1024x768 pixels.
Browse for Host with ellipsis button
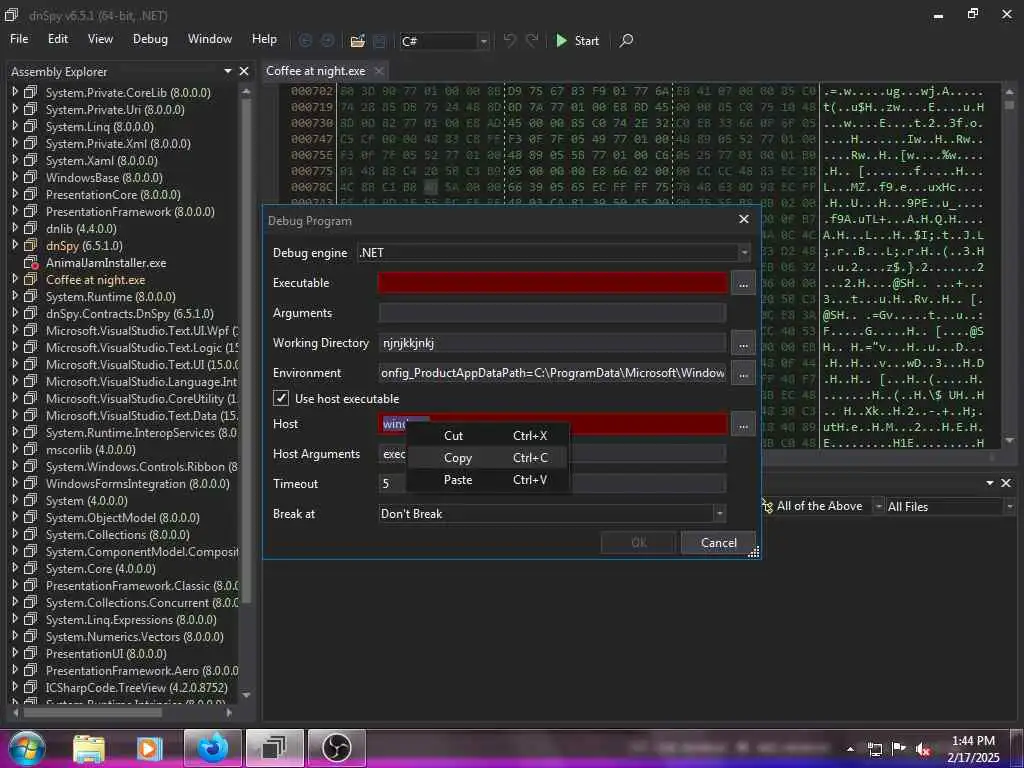[743, 424]
